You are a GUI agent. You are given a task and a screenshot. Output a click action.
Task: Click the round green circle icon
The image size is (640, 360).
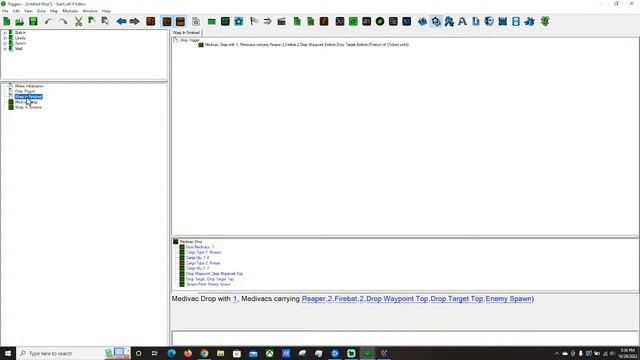(x=380, y=21)
